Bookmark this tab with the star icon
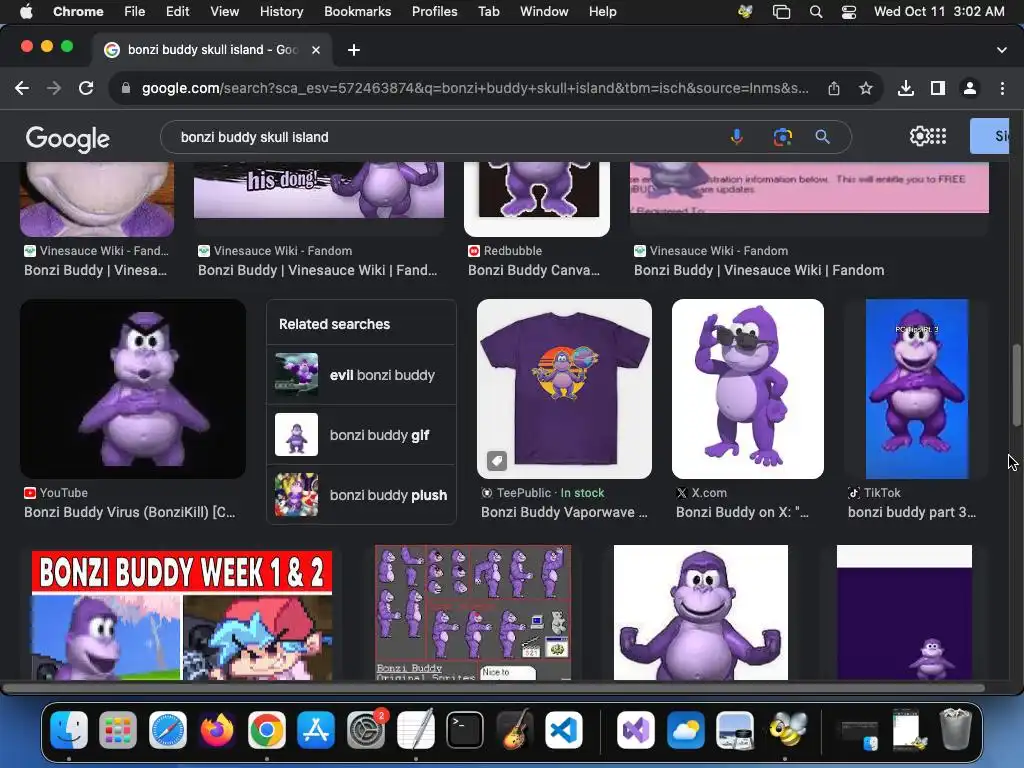 (x=866, y=88)
